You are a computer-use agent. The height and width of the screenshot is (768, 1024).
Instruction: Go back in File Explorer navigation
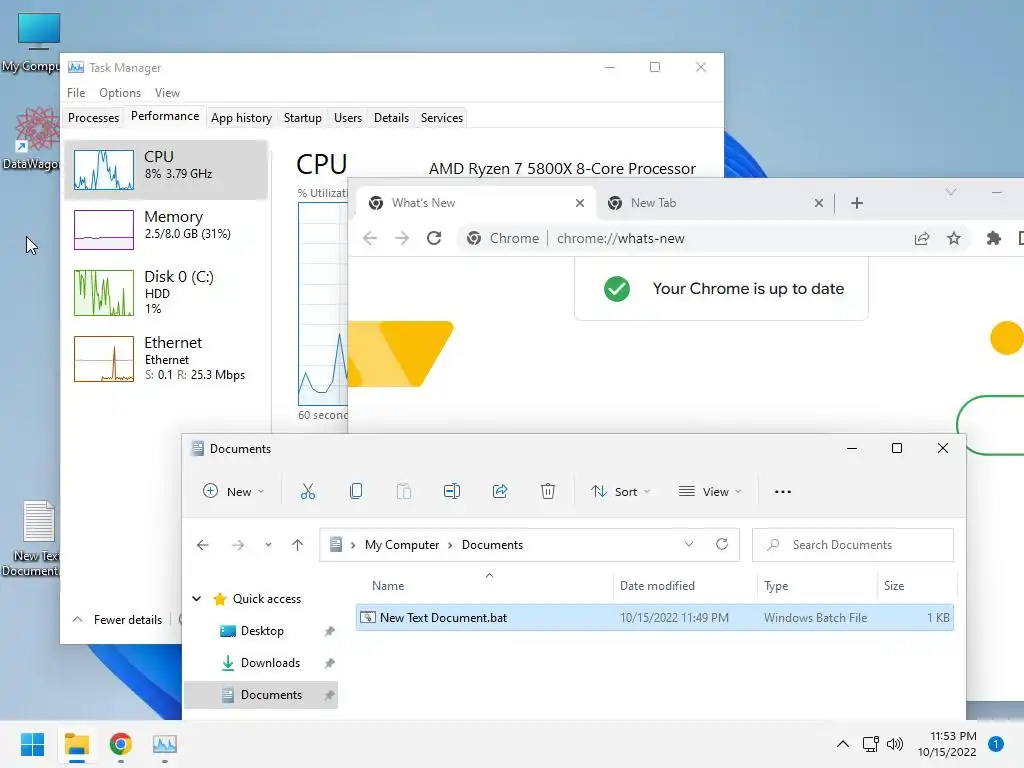click(x=203, y=545)
